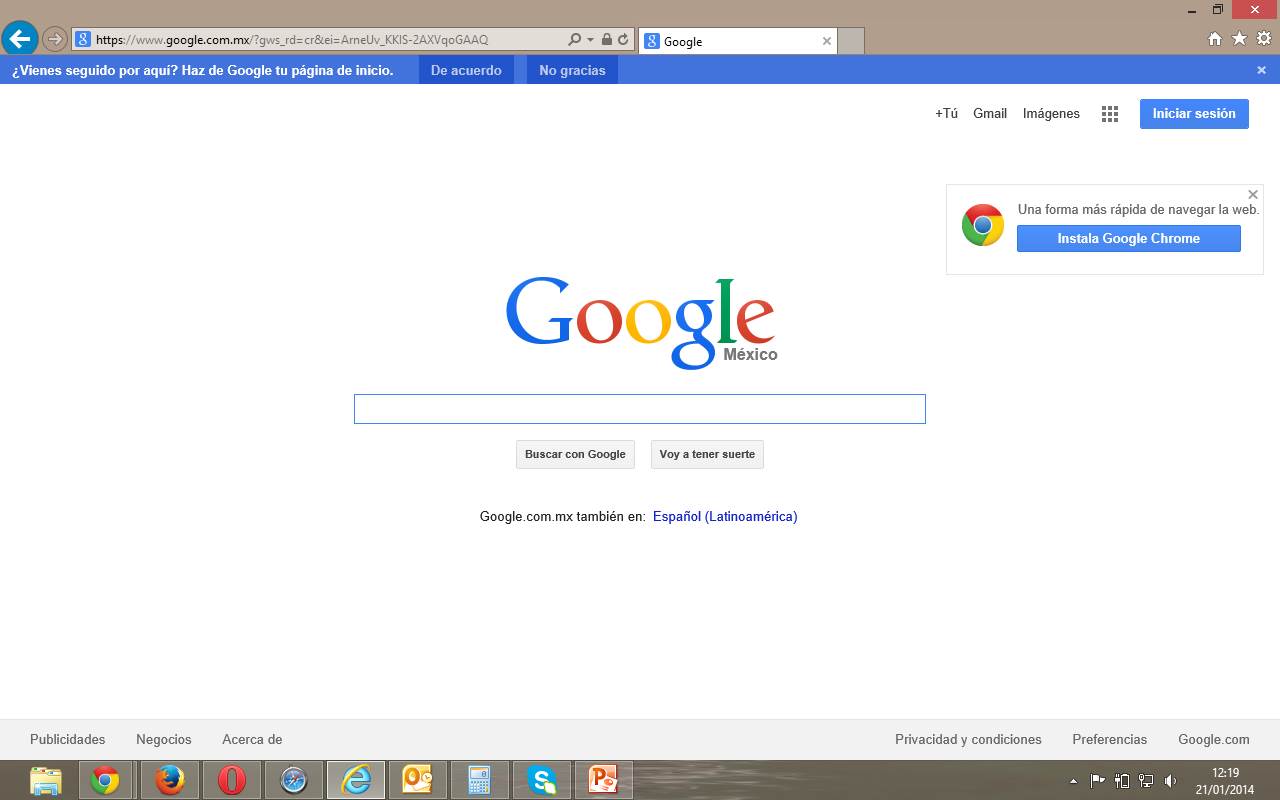Click the Chrome logo in promo box
The height and width of the screenshot is (800, 1280).
pos(983,225)
